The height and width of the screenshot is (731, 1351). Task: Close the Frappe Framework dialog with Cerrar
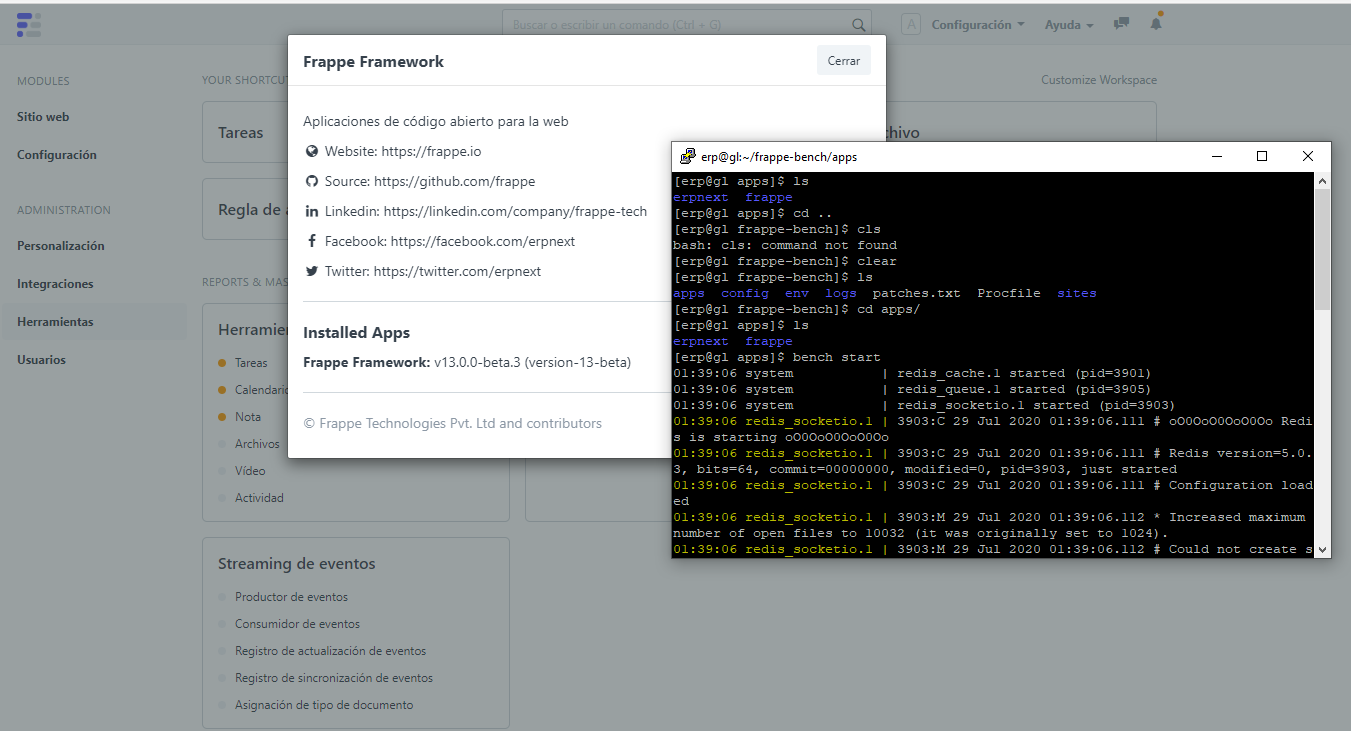[844, 60]
